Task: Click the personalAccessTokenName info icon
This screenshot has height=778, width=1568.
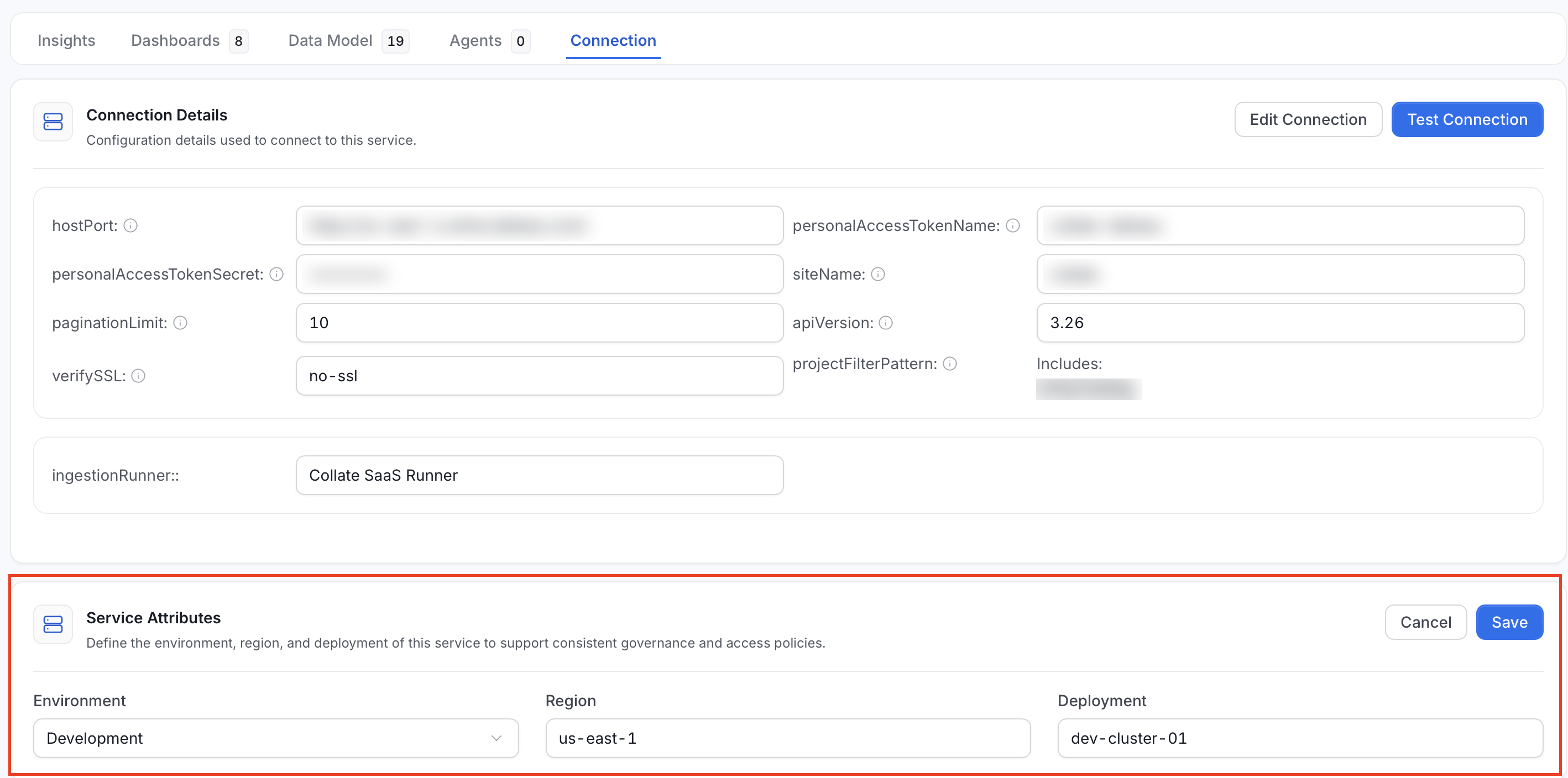Action: (1013, 225)
